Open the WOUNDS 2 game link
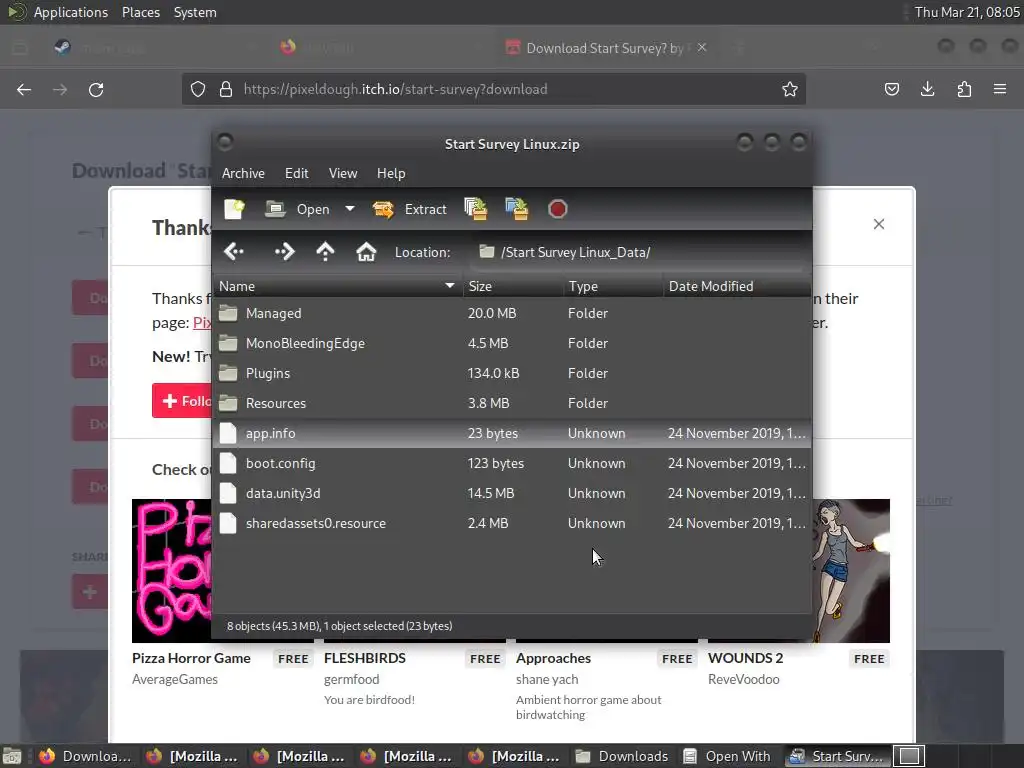Screen dimensions: 1024x768 click(745, 658)
